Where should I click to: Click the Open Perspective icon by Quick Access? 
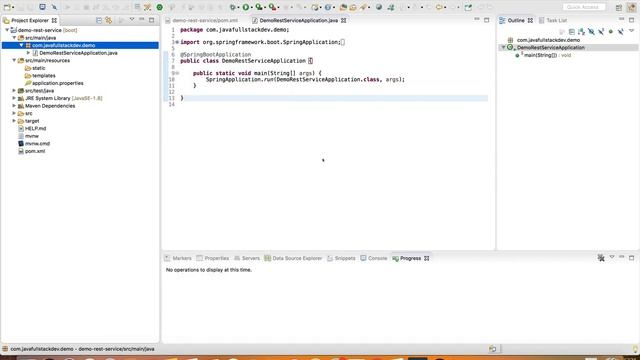[619, 8]
